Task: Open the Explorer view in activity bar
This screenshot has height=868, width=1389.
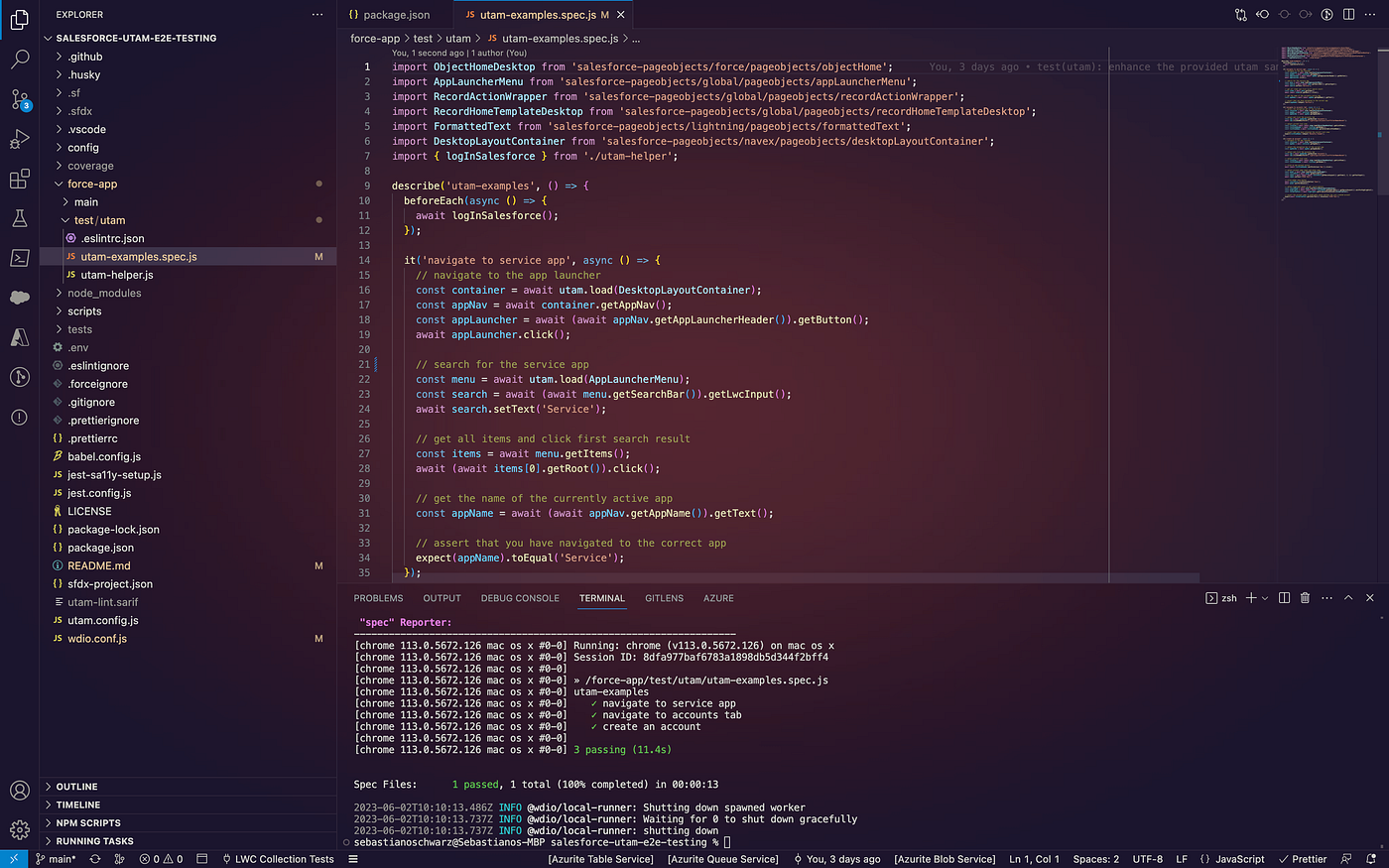Action: click(19, 19)
